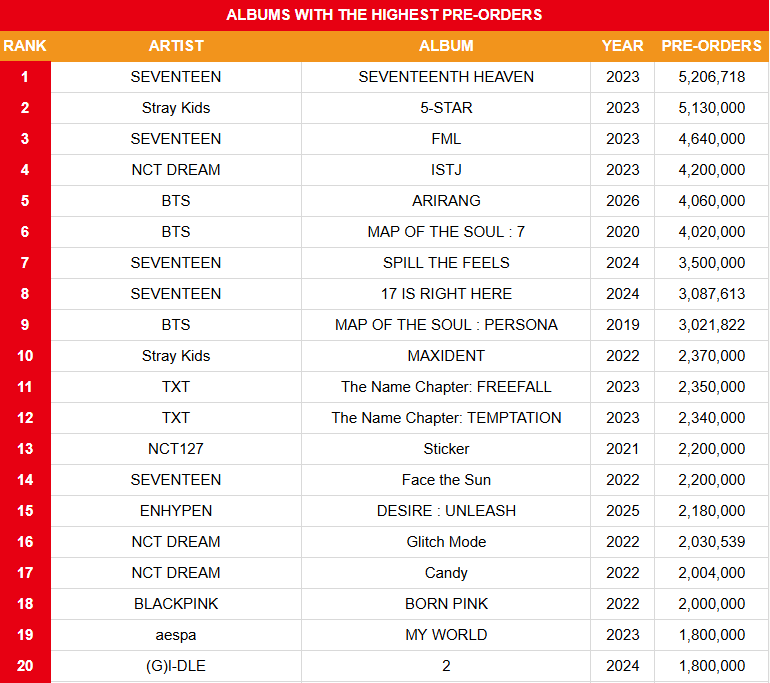Image resolution: width=770 pixels, height=683 pixels.
Task: Click artist cell 'aespa'
Action: pyautogui.click(x=176, y=635)
